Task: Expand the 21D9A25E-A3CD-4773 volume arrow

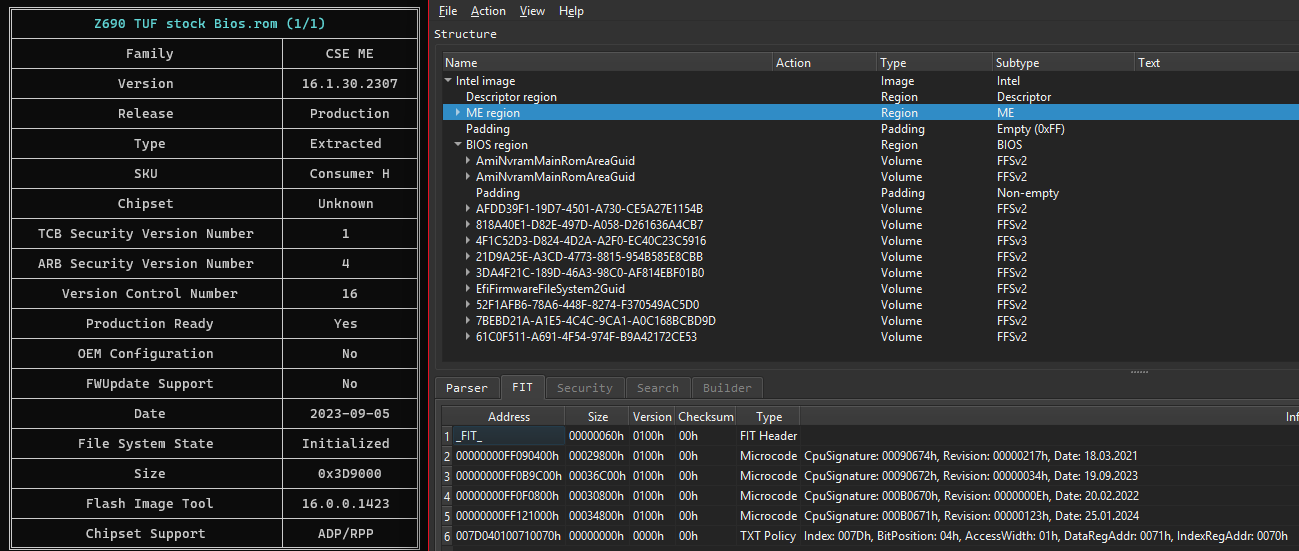Action: point(468,257)
